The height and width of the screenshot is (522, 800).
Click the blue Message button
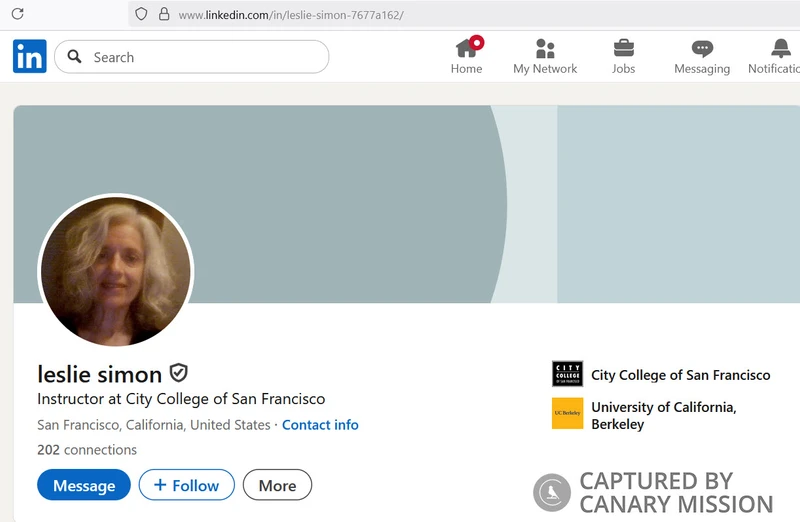[84, 485]
